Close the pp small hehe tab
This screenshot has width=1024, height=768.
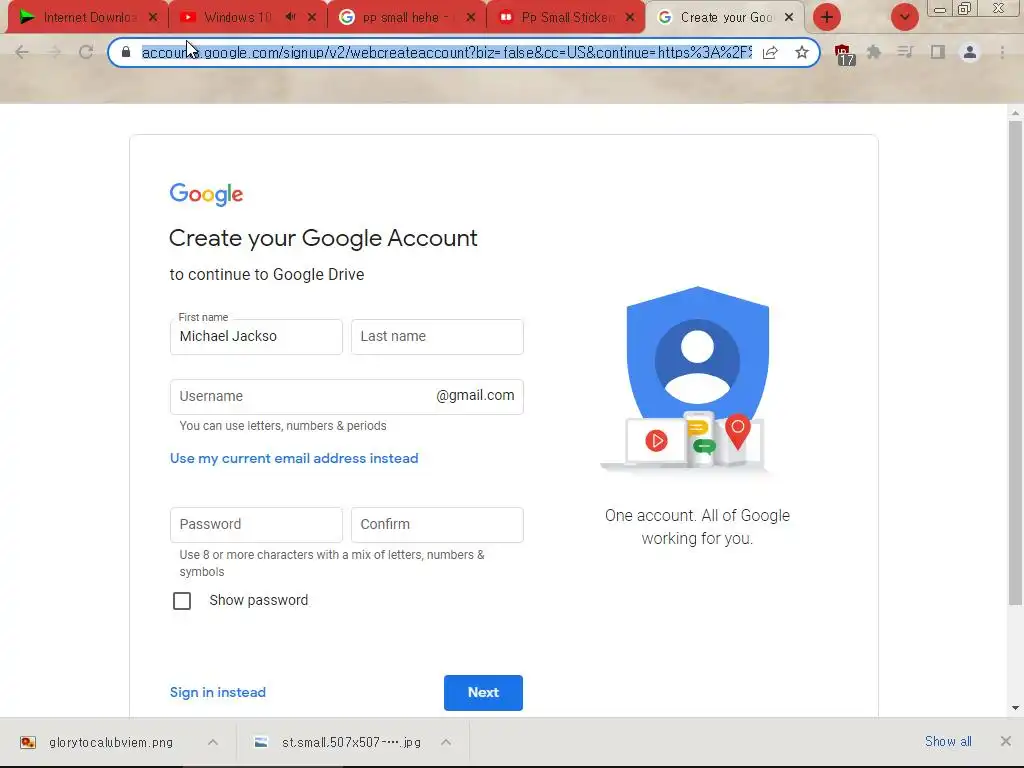pos(471,17)
